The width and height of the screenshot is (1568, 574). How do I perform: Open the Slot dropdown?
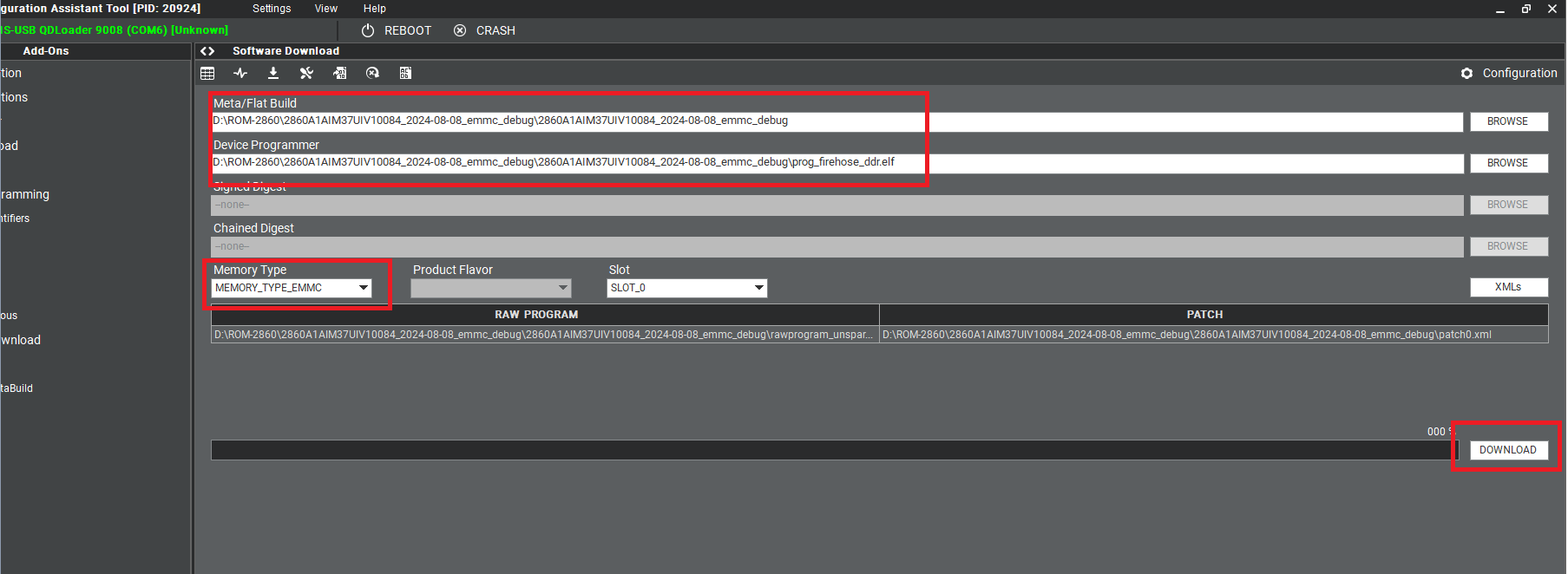tap(758, 288)
